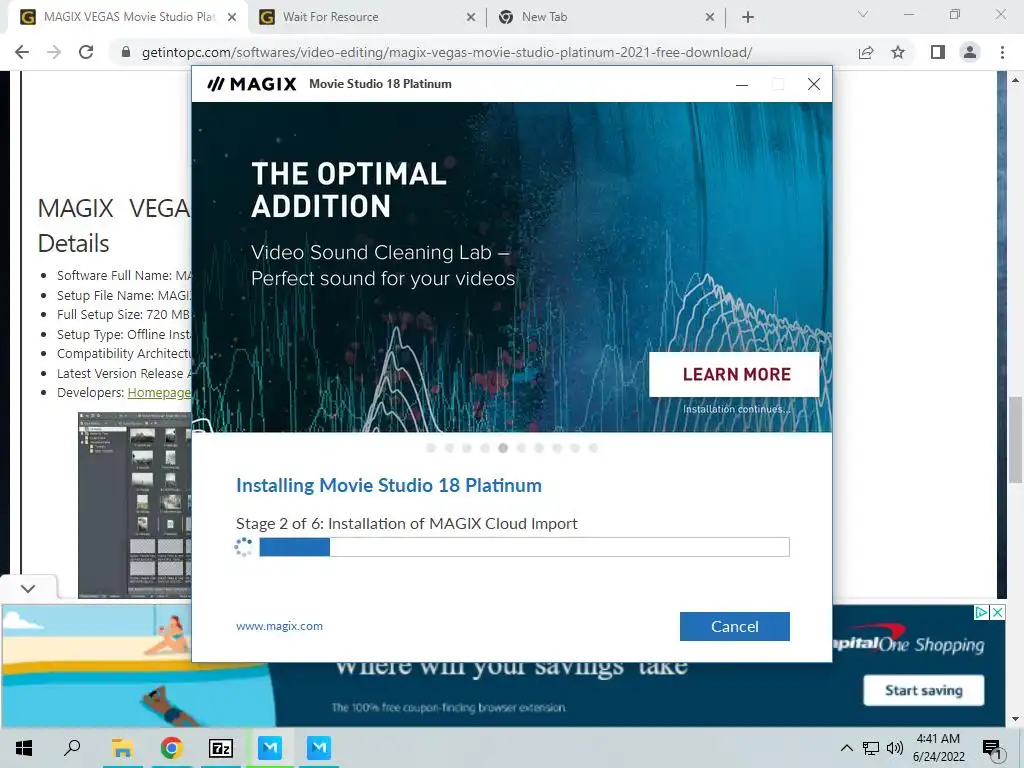
Task: Click the AdChoices triangle icon
Action: tap(981, 613)
